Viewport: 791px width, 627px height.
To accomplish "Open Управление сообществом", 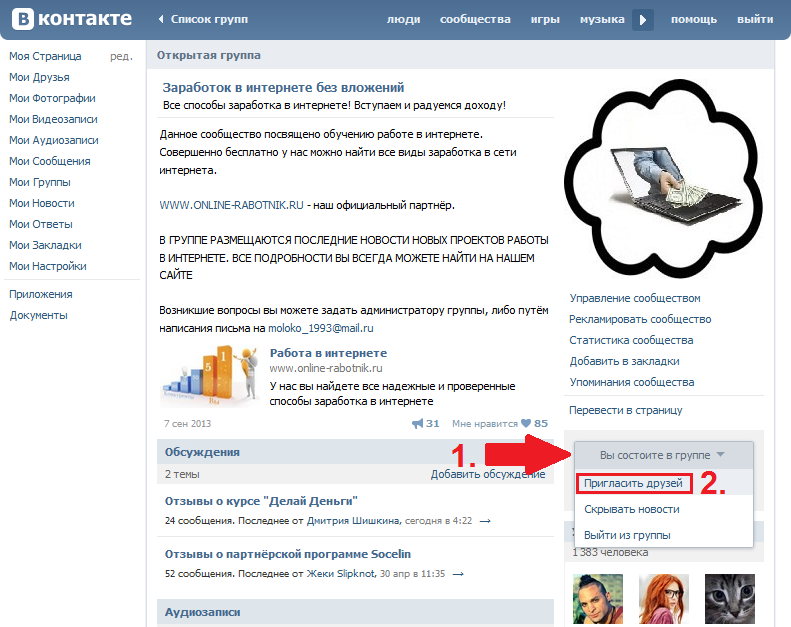I will 635,298.
